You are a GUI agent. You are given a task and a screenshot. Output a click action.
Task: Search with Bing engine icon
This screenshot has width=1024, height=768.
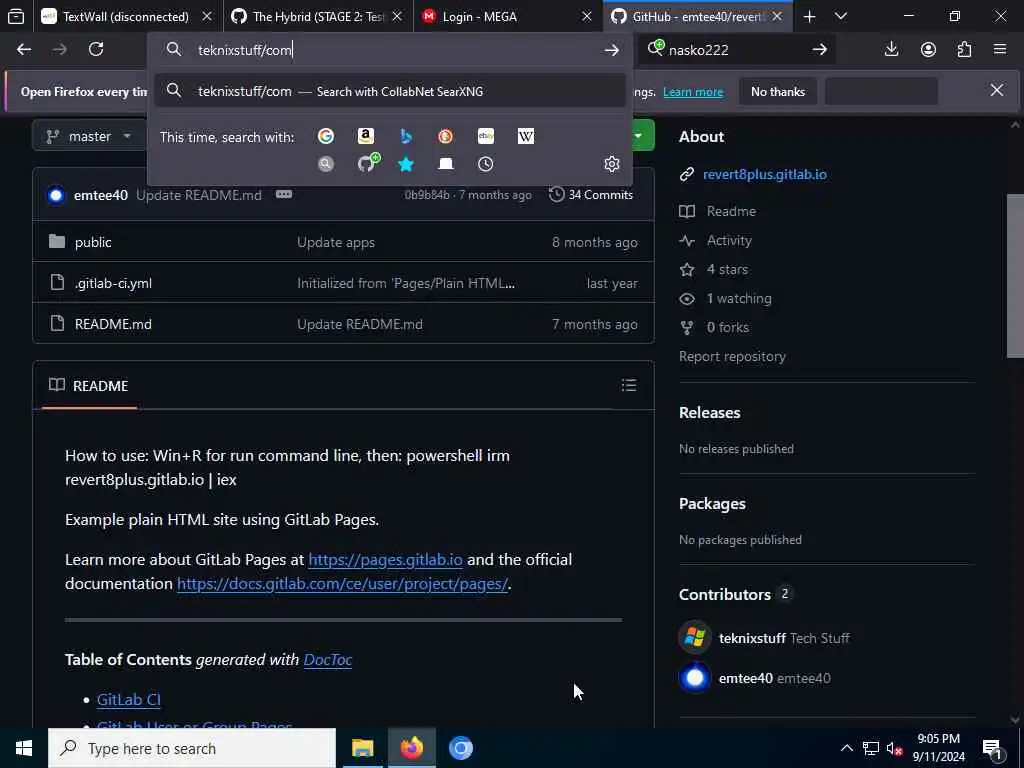point(406,136)
